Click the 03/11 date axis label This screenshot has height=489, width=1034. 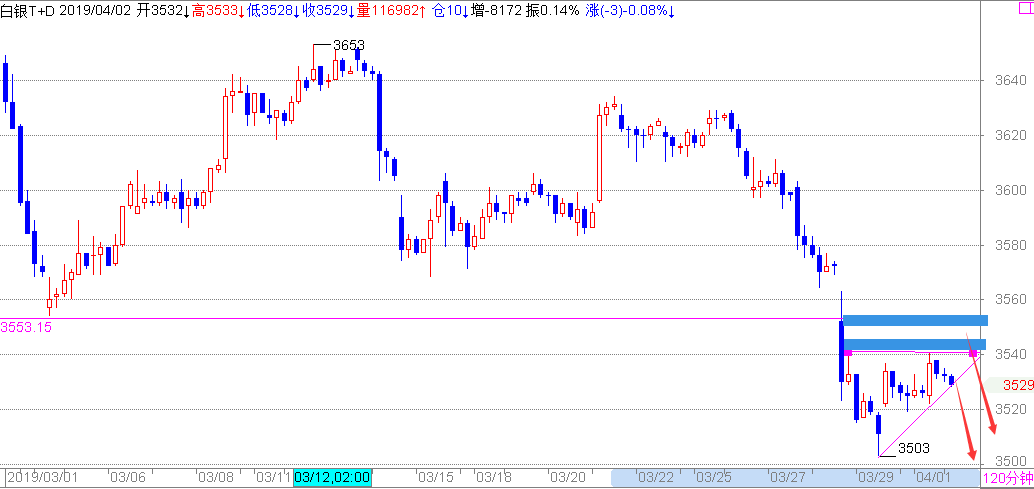[x=274, y=477]
